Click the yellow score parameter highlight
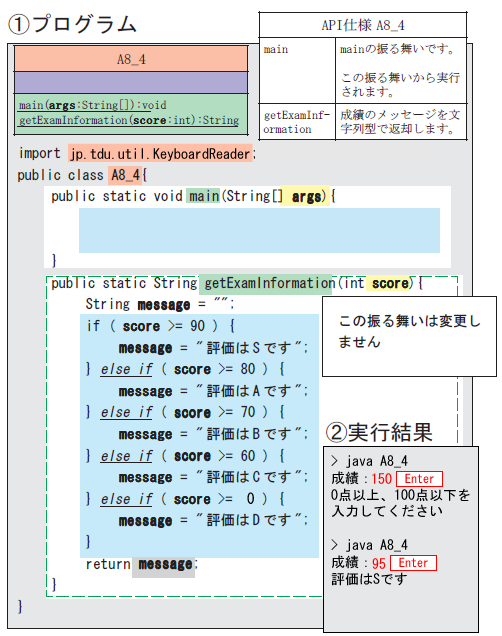The height and width of the screenshot is (636, 502). coord(390,283)
